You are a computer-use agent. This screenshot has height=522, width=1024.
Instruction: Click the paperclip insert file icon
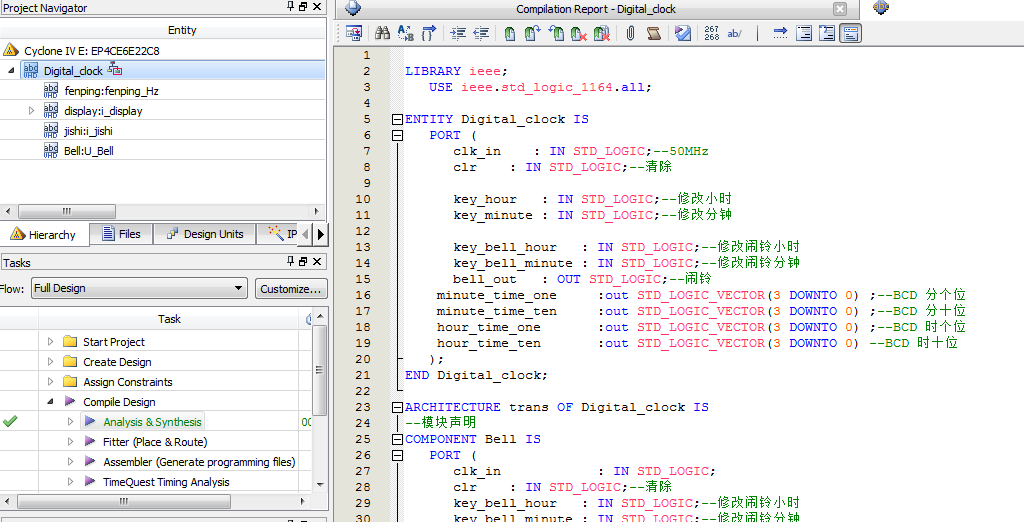point(630,33)
